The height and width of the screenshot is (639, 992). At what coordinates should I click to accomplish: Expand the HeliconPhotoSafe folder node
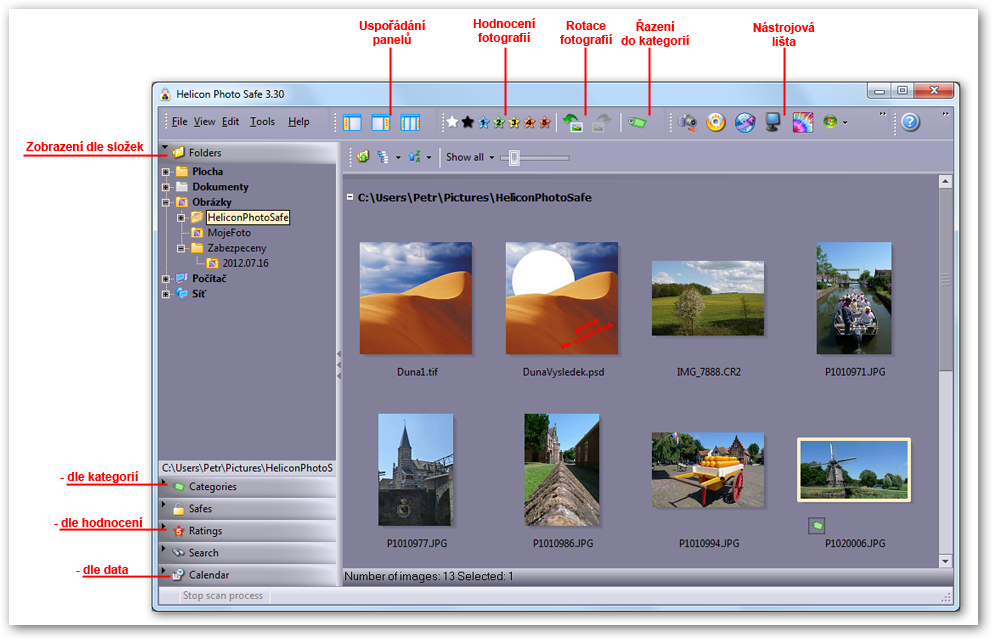tap(181, 218)
